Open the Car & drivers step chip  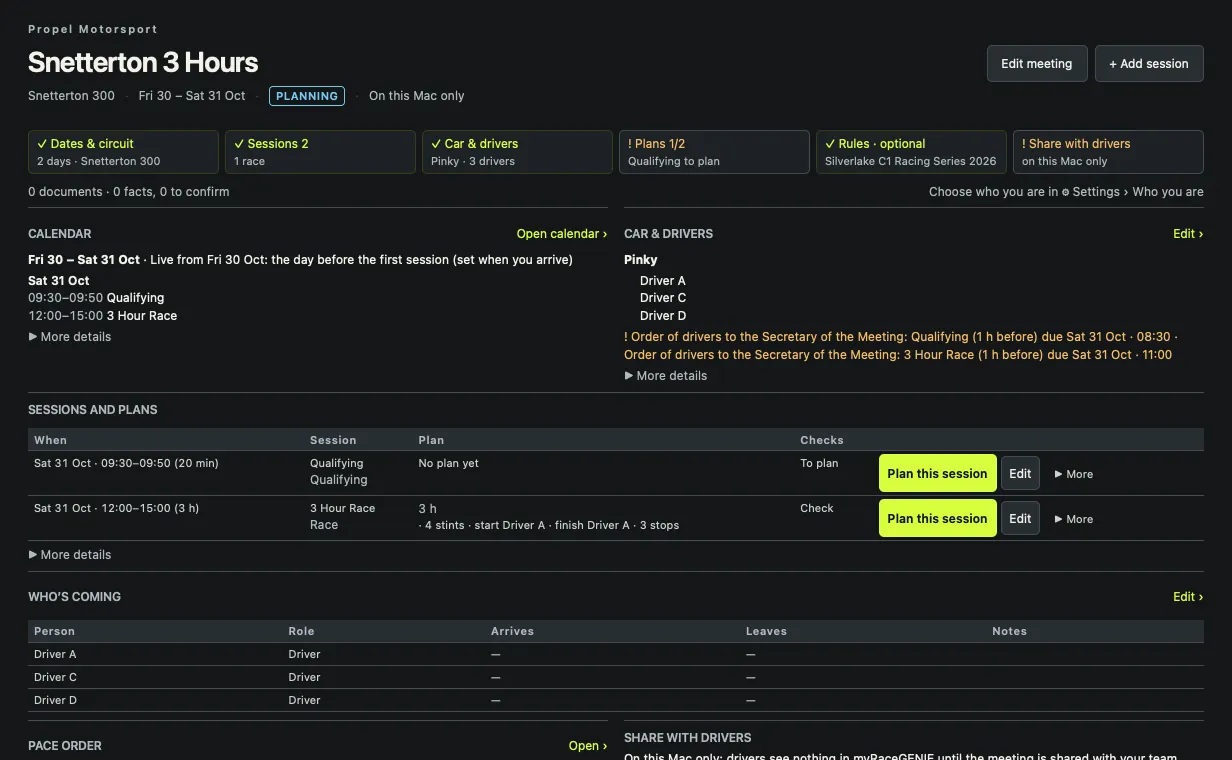517,152
